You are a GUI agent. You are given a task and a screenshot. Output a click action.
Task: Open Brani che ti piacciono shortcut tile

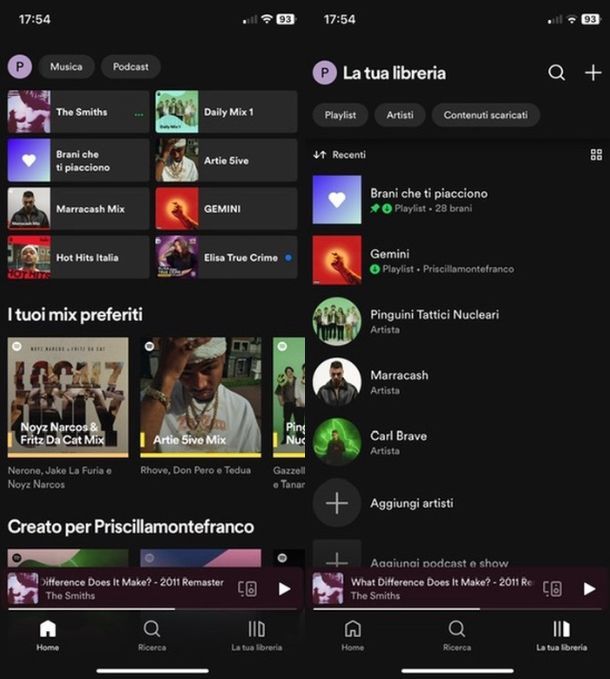coord(78,160)
